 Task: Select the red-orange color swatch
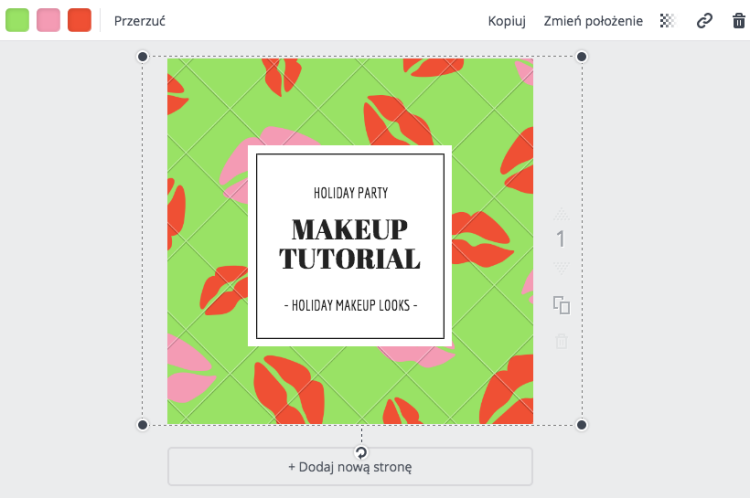79,20
